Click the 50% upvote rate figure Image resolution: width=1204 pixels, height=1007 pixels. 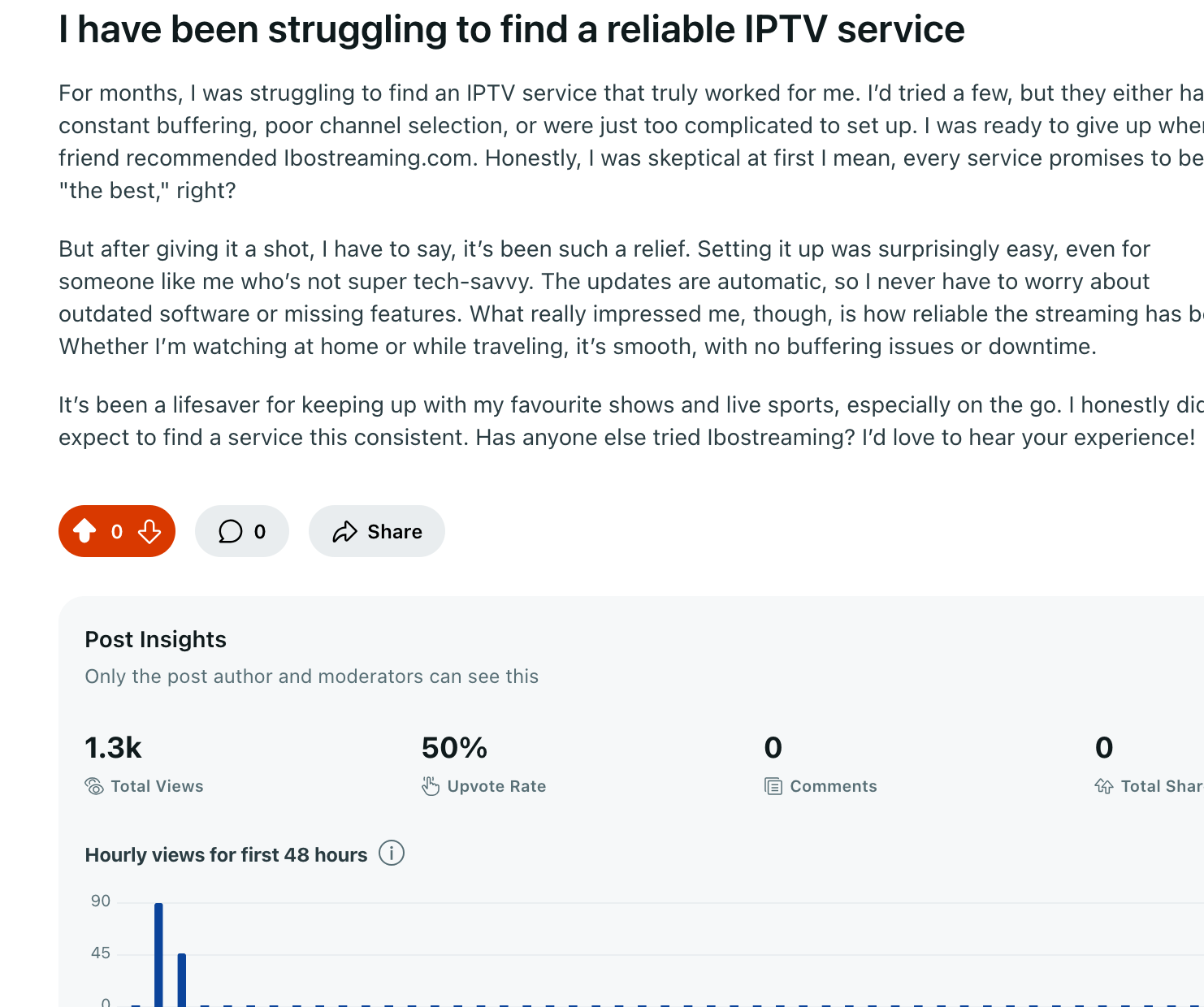pyautogui.click(x=454, y=748)
